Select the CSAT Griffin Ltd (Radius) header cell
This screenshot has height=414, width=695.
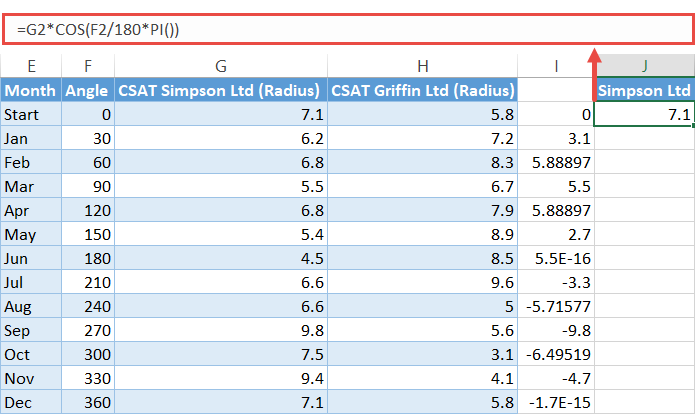[422, 91]
